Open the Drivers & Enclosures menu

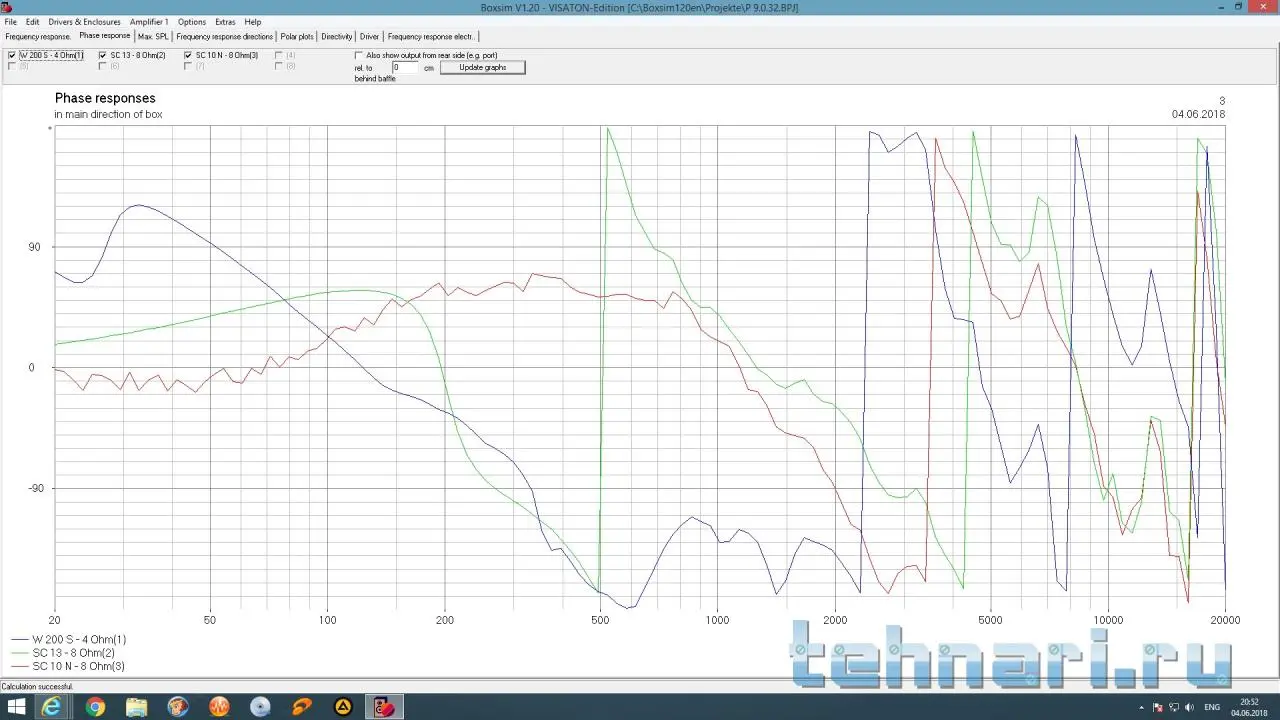click(84, 21)
